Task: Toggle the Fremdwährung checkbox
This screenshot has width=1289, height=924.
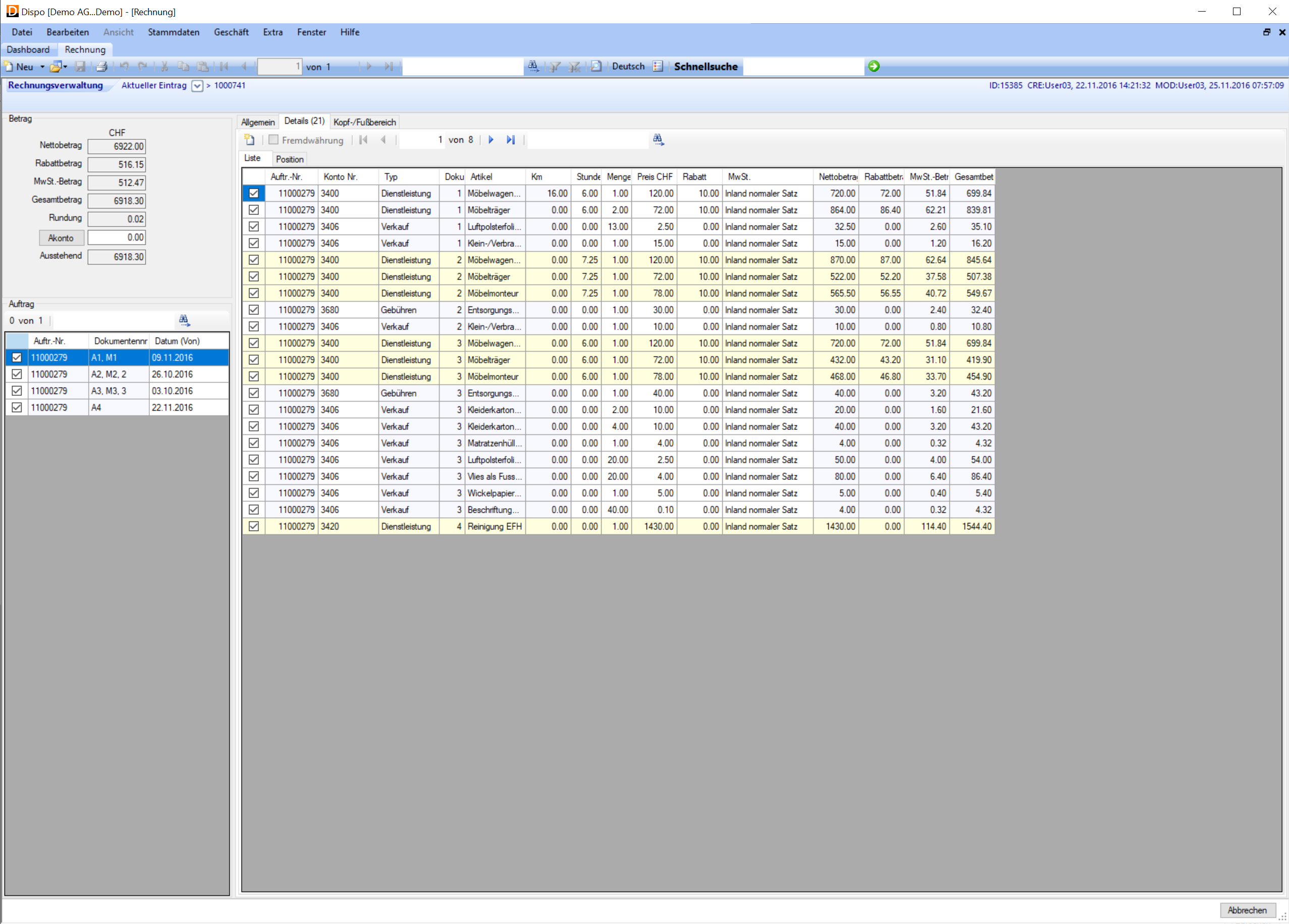Action: tap(274, 140)
